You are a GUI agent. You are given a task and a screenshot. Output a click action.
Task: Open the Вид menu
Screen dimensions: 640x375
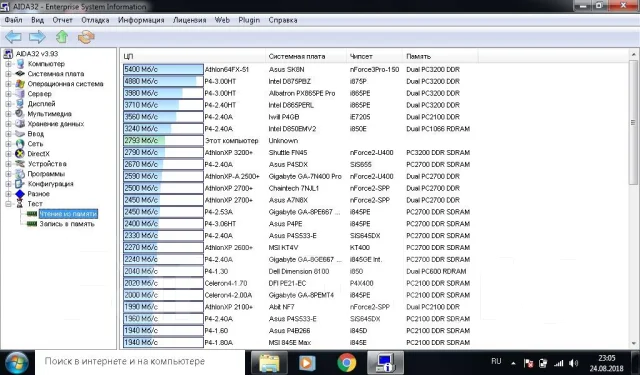click(x=38, y=20)
